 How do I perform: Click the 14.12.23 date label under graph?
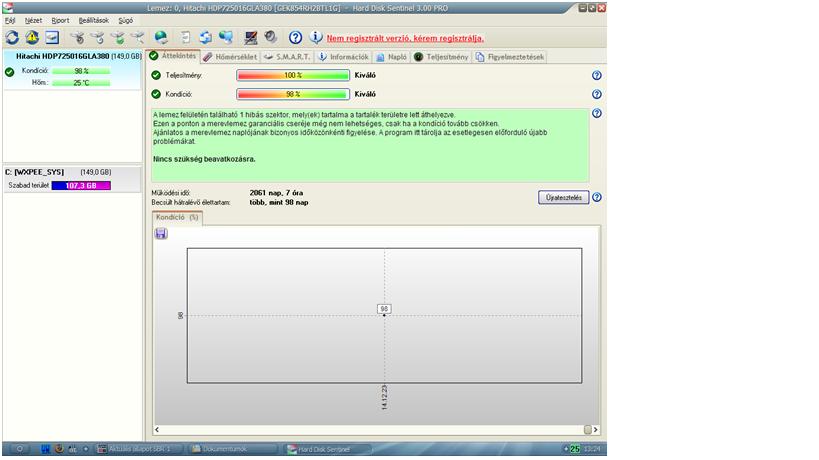point(384,397)
